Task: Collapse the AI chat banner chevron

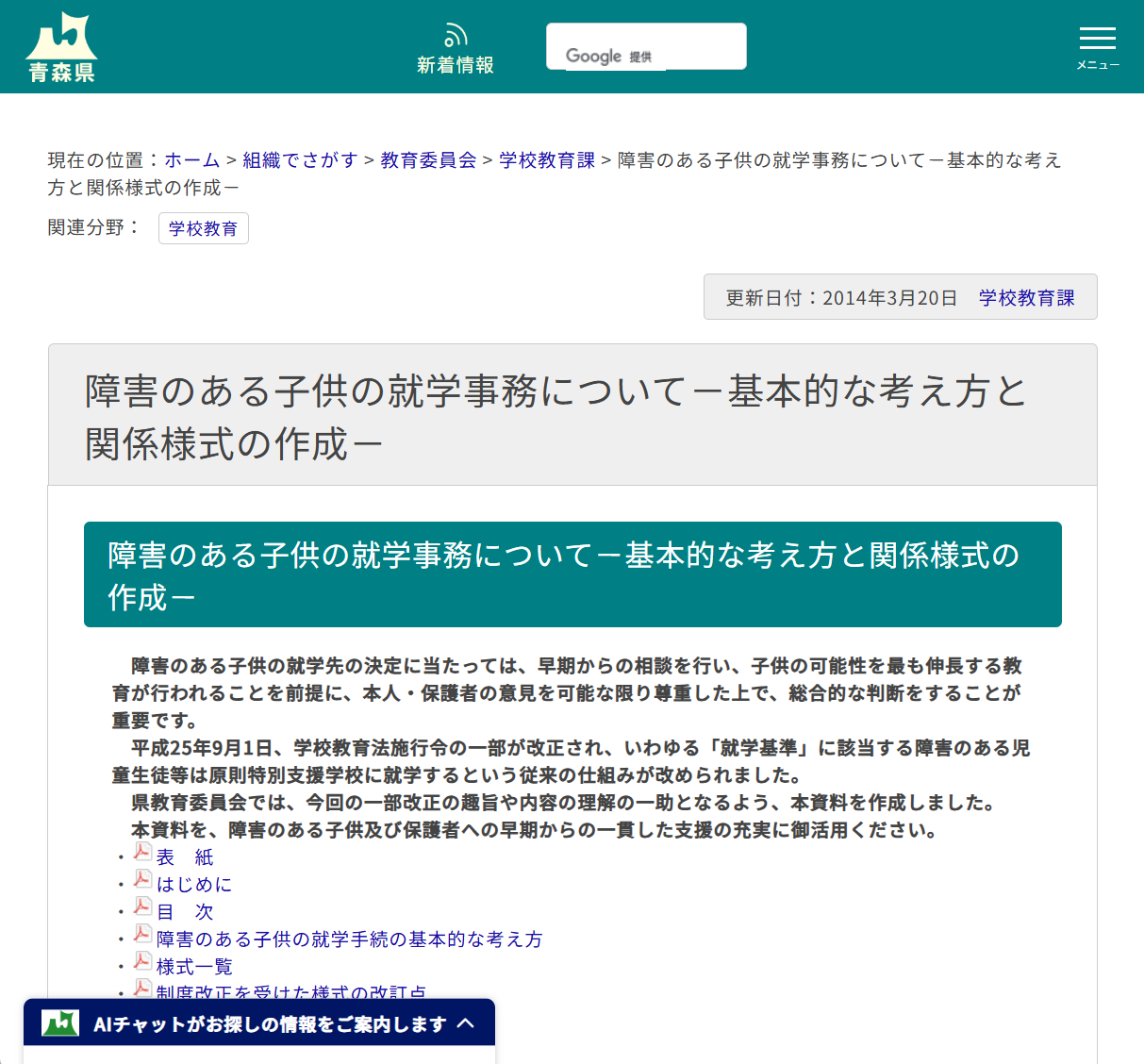Action: (466, 1022)
